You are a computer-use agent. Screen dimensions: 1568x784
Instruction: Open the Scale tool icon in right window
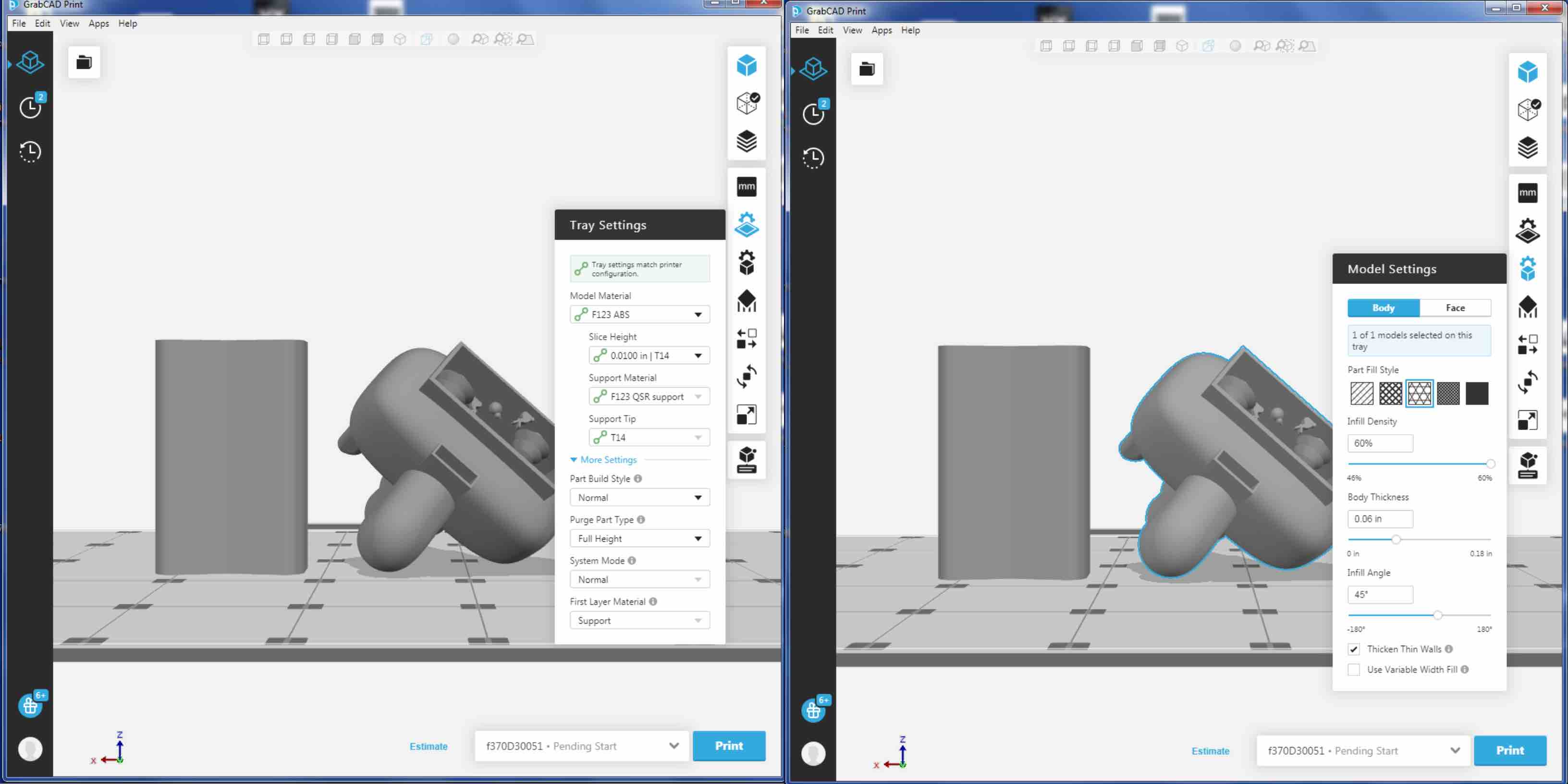pyautogui.click(x=1527, y=421)
